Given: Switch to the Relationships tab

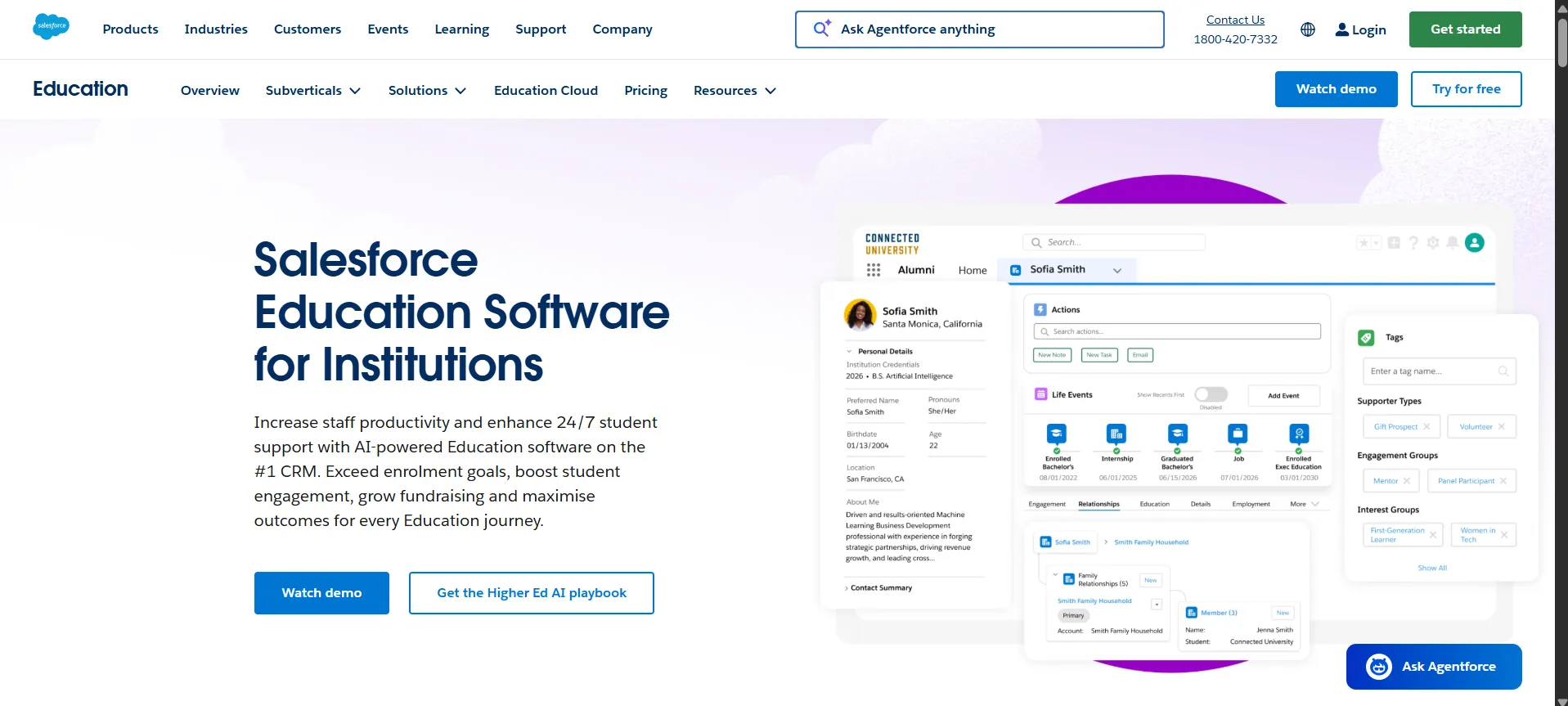Looking at the screenshot, I should (x=1098, y=504).
